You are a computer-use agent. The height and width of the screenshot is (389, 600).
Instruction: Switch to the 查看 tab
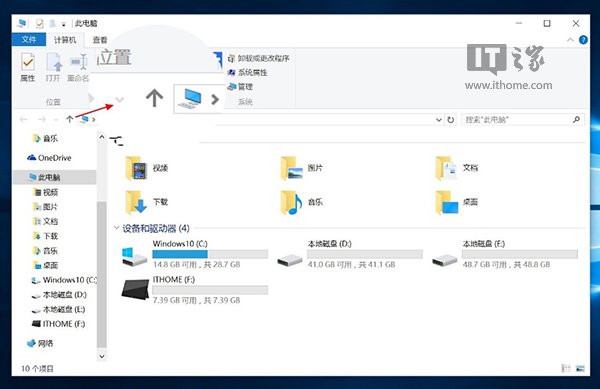(x=100, y=40)
